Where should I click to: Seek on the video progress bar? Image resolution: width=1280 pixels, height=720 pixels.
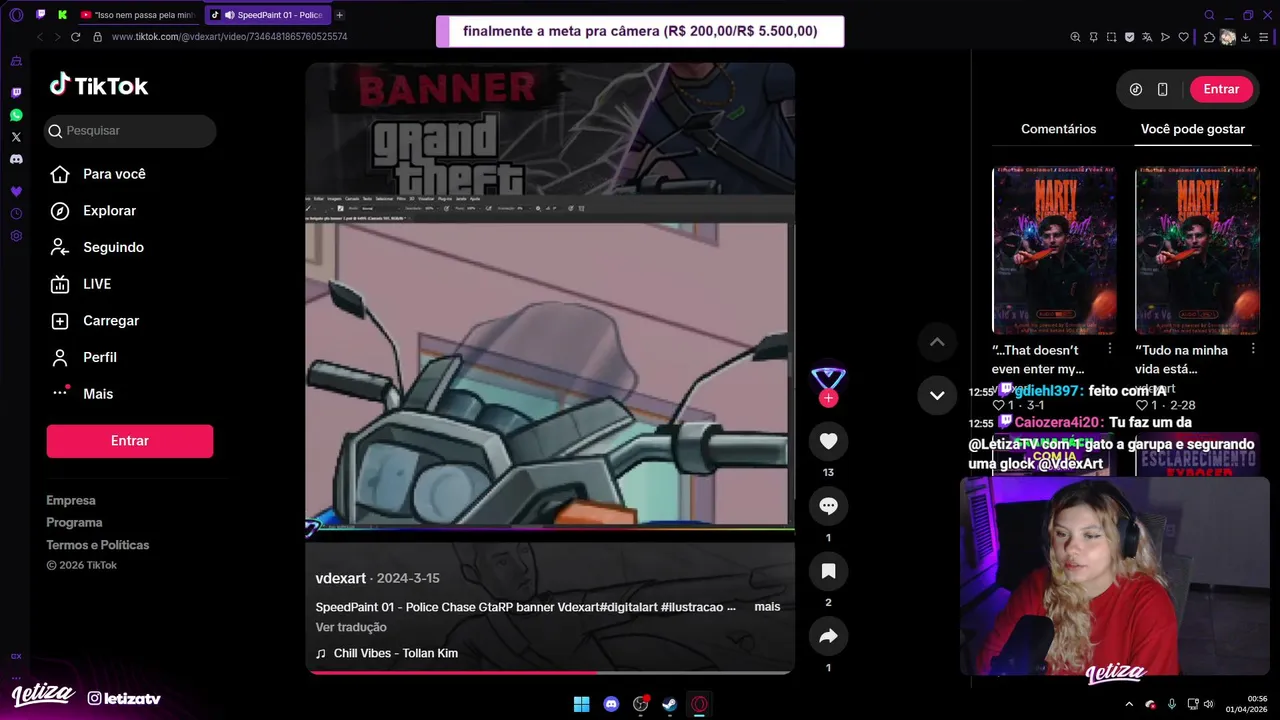[x=550, y=672]
